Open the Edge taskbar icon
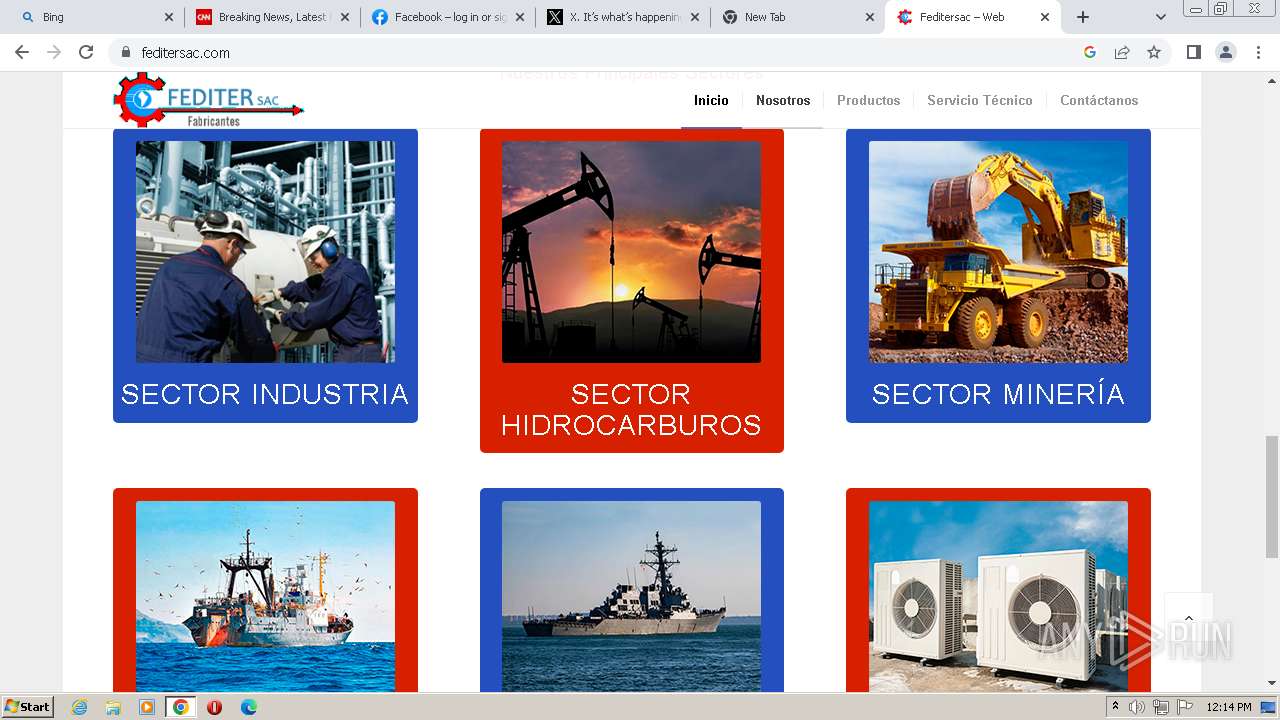The image size is (1280, 720). (249, 707)
